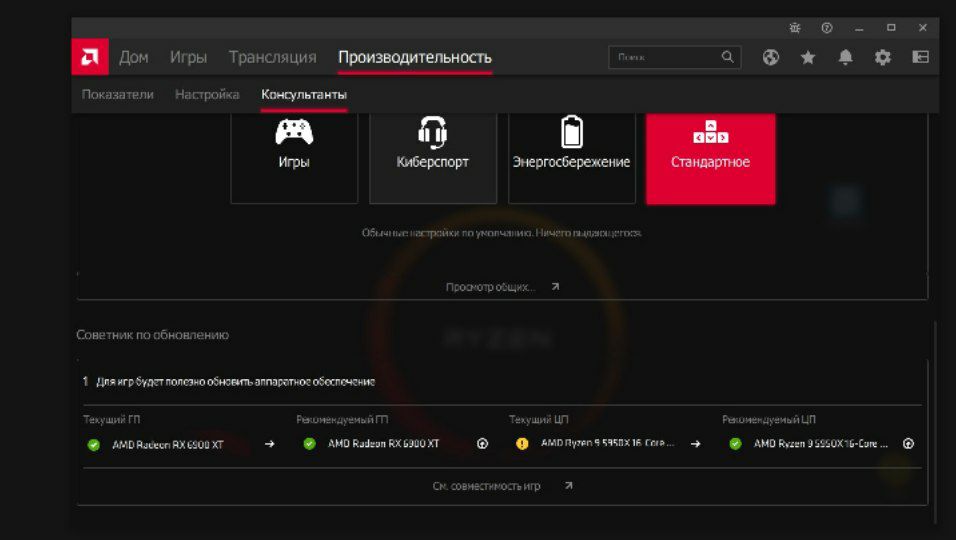Click yellow warning icon by current CPU
This screenshot has height=540, width=956.
[x=522, y=444]
